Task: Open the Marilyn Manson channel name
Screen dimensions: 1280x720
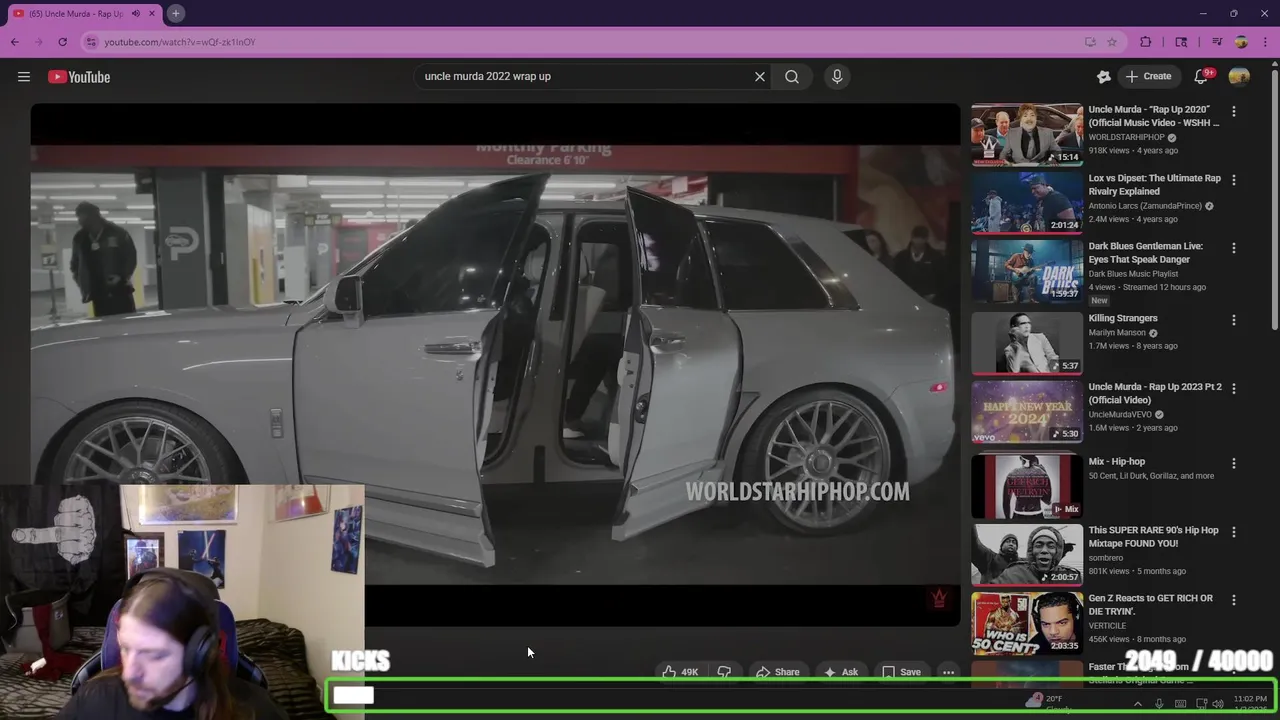Action: click(1117, 332)
